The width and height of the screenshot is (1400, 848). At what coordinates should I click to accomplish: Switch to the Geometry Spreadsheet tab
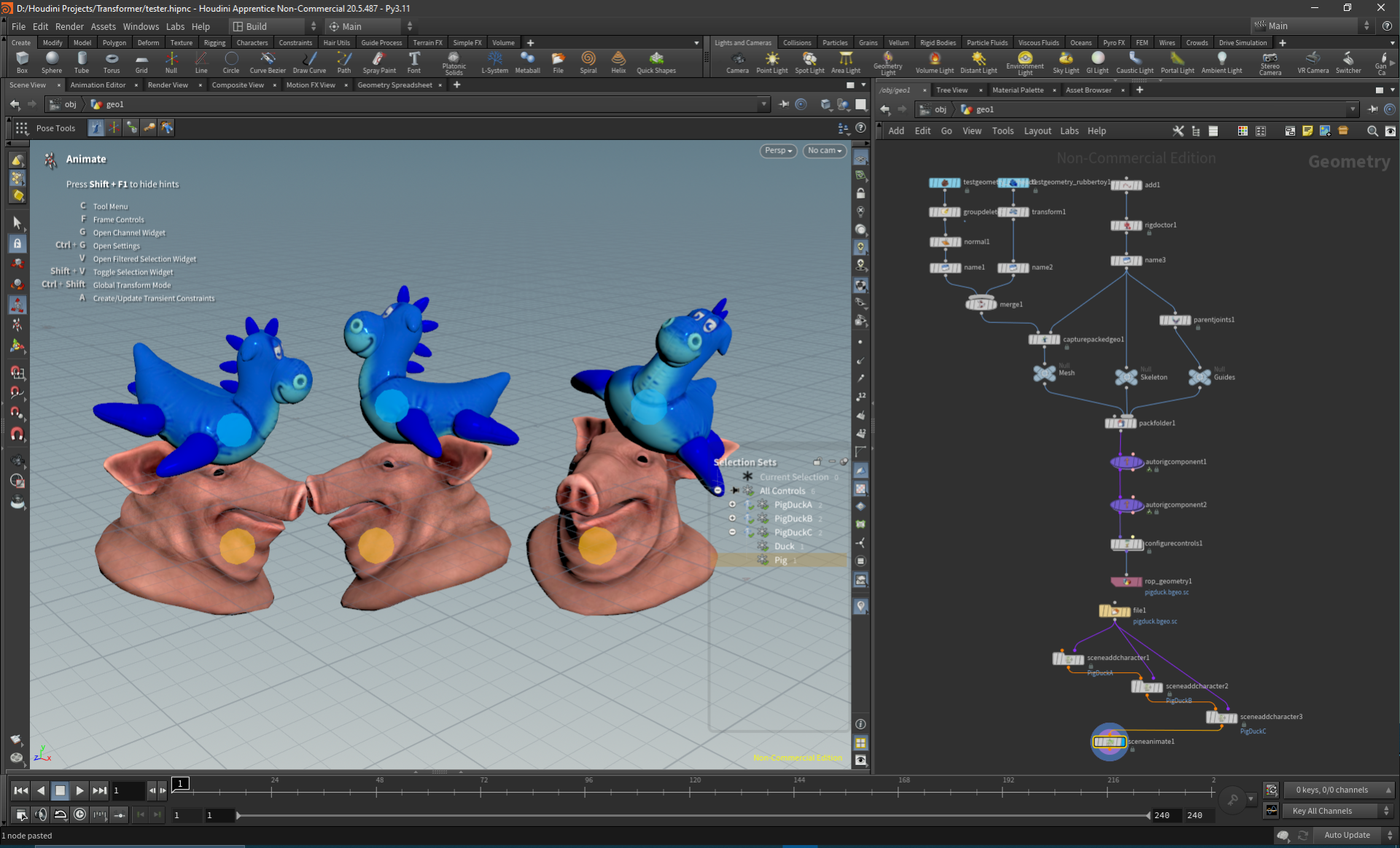click(x=394, y=85)
